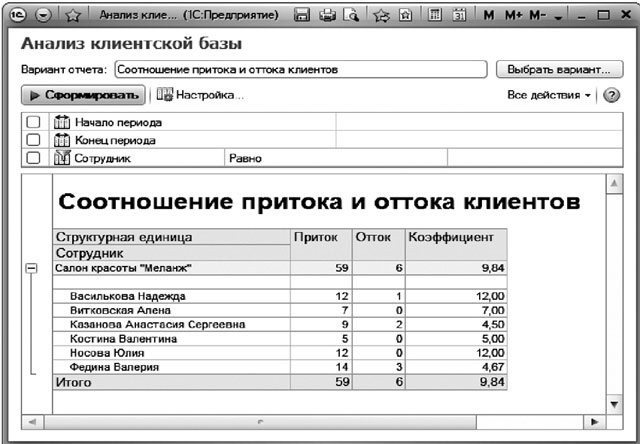Select the Салон красоты "Меланж" row

[x=280, y=268]
